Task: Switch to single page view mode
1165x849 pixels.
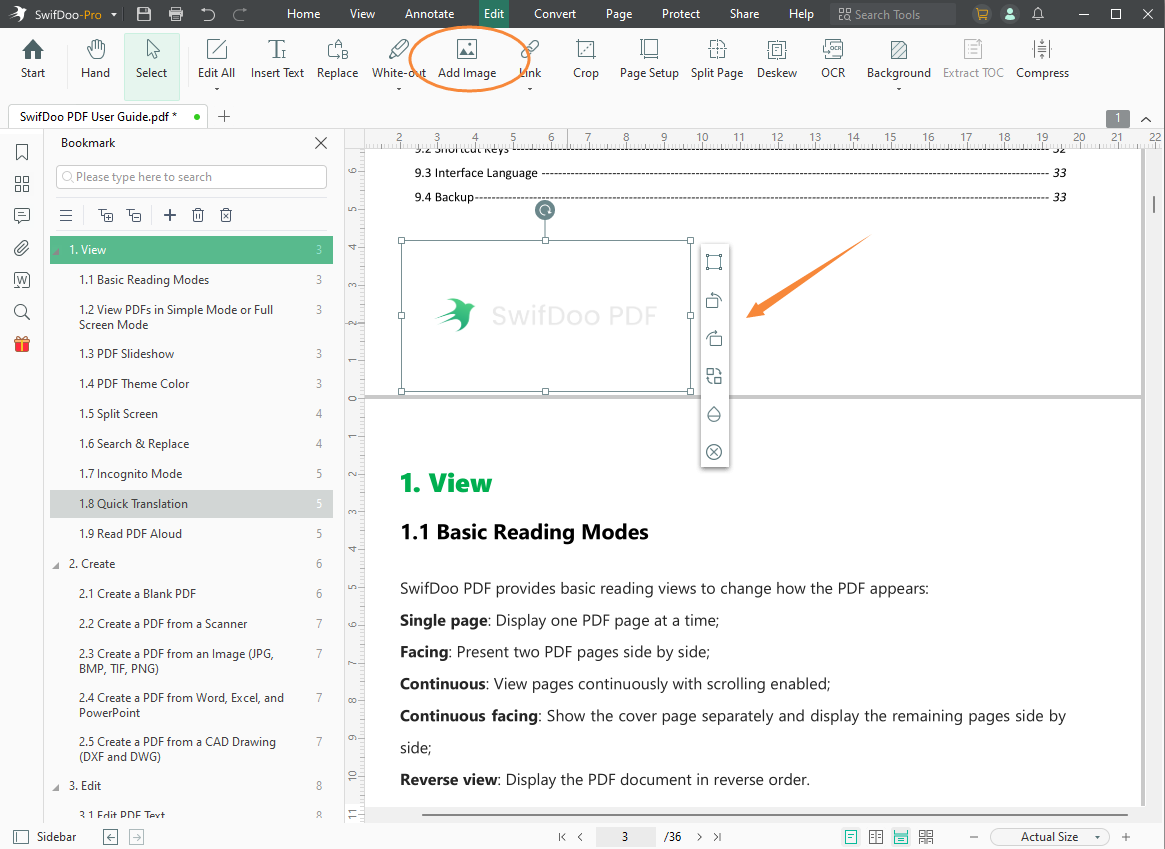Action: 851,837
